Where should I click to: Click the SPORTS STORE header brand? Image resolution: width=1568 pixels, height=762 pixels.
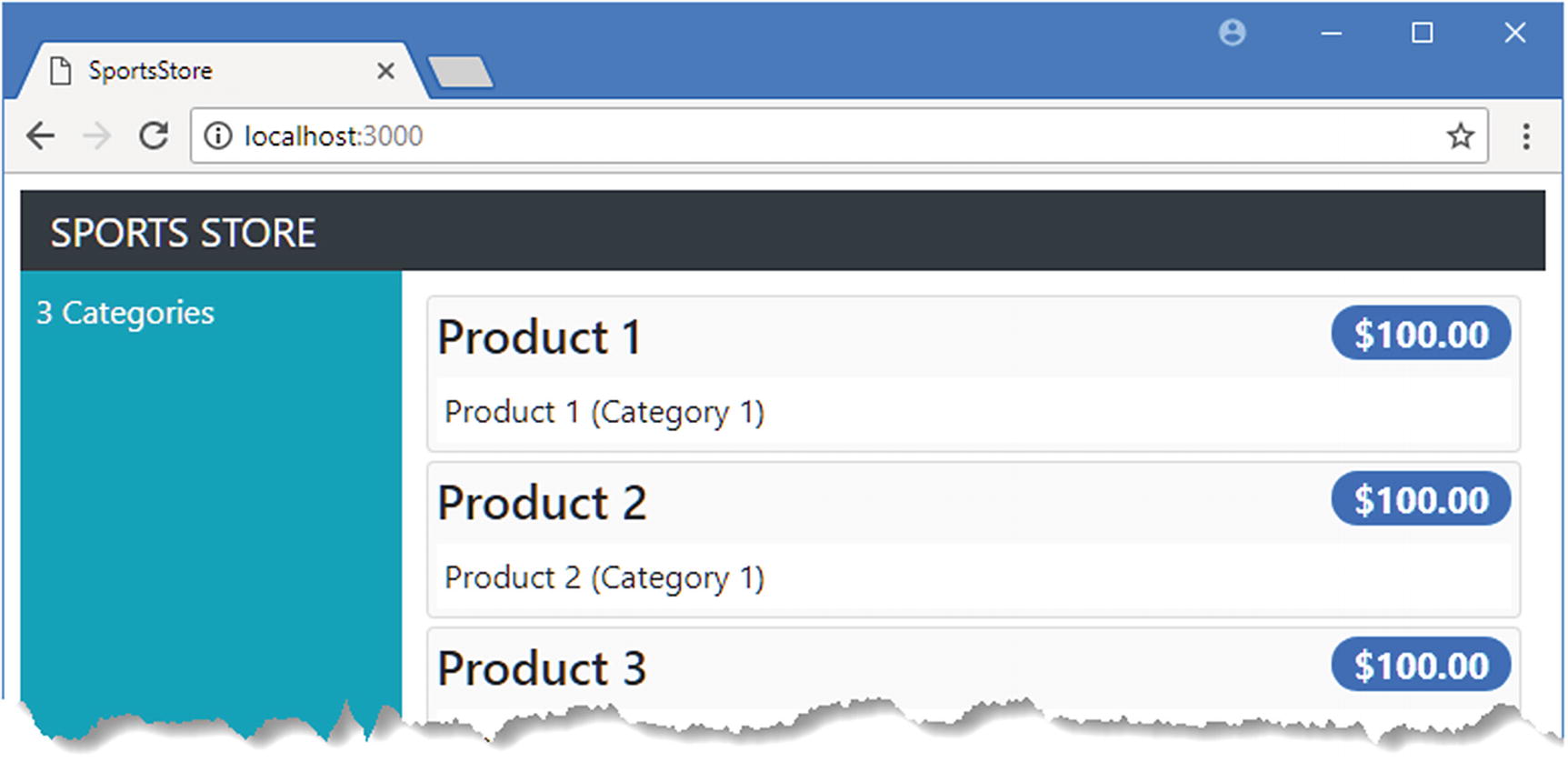point(183,234)
